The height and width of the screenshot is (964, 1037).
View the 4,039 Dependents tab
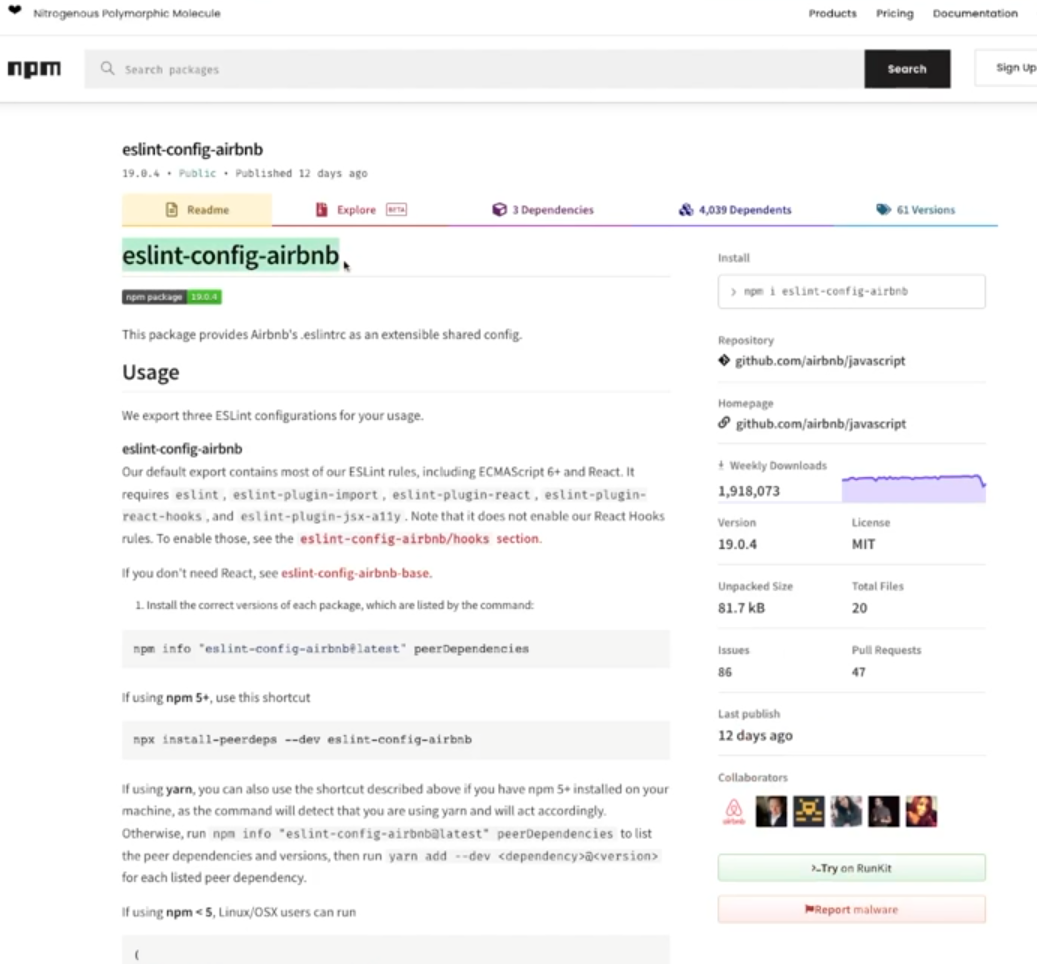click(x=735, y=210)
